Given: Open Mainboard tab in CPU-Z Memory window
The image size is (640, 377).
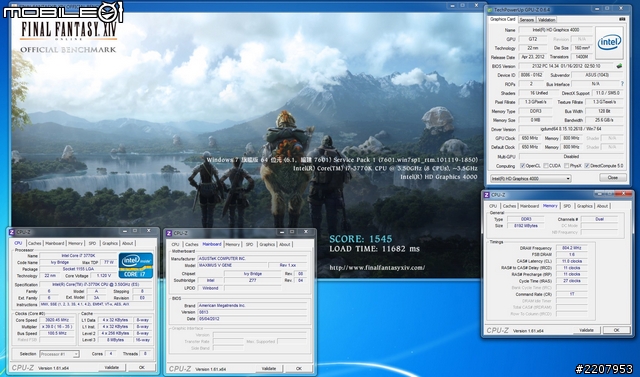Looking at the screenshot, I should coord(529,206).
